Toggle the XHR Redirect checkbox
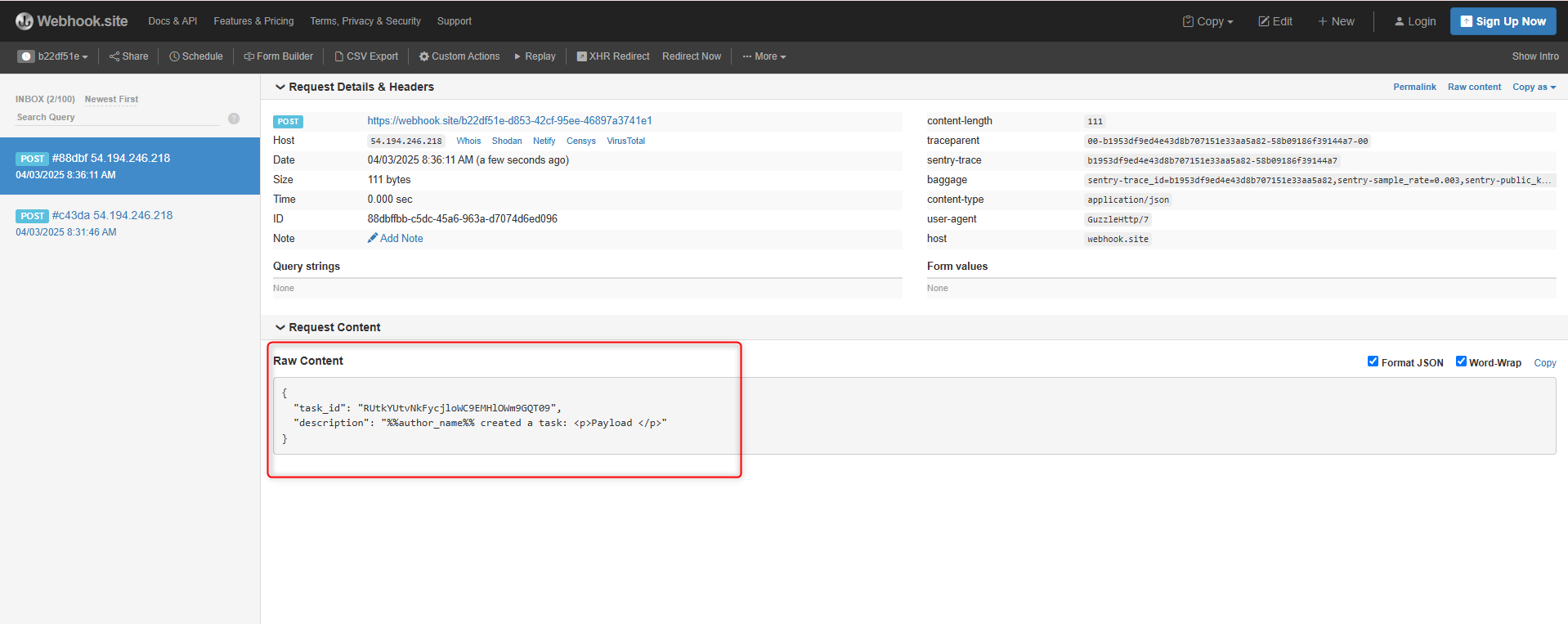The image size is (1568, 624). click(x=582, y=56)
